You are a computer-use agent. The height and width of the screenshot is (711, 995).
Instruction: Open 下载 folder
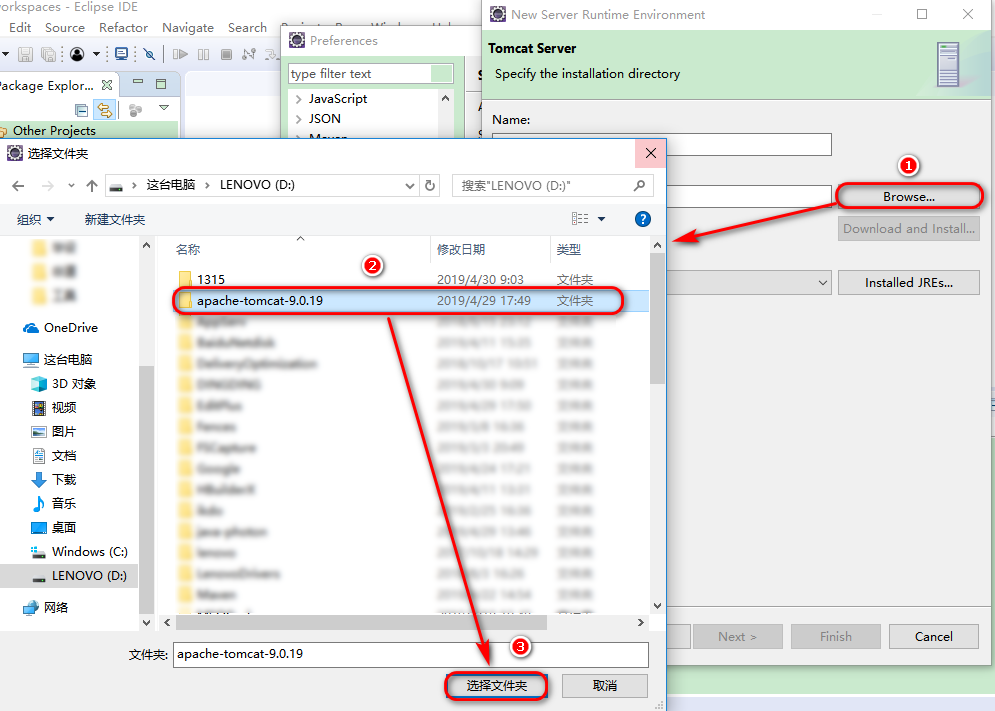54,479
